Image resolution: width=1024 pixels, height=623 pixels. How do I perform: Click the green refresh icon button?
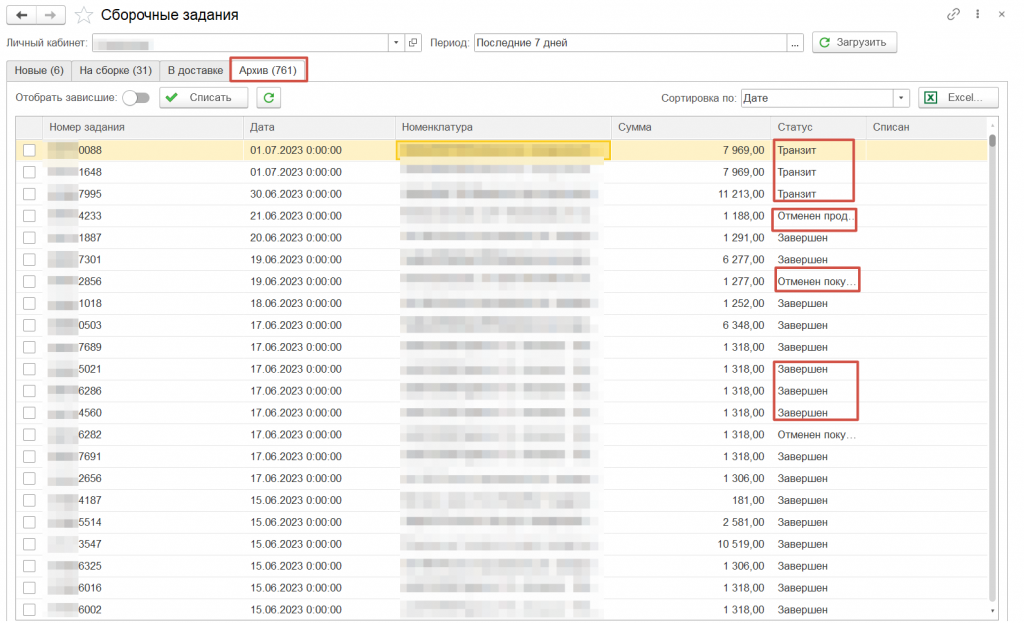[268, 97]
